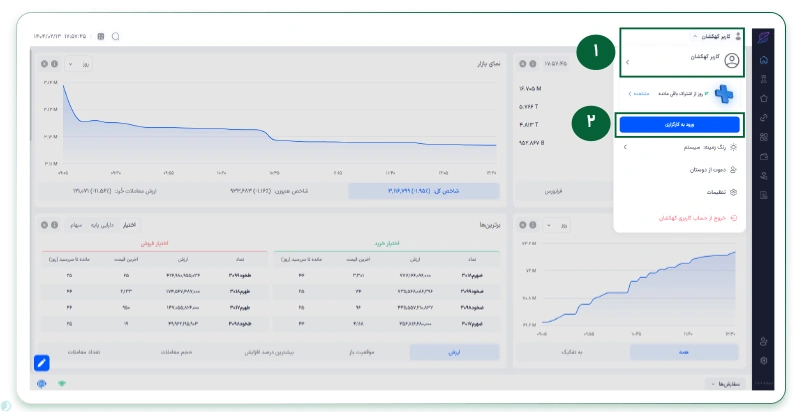Click the ورود به کارگزاری blue button

coord(679,125)
